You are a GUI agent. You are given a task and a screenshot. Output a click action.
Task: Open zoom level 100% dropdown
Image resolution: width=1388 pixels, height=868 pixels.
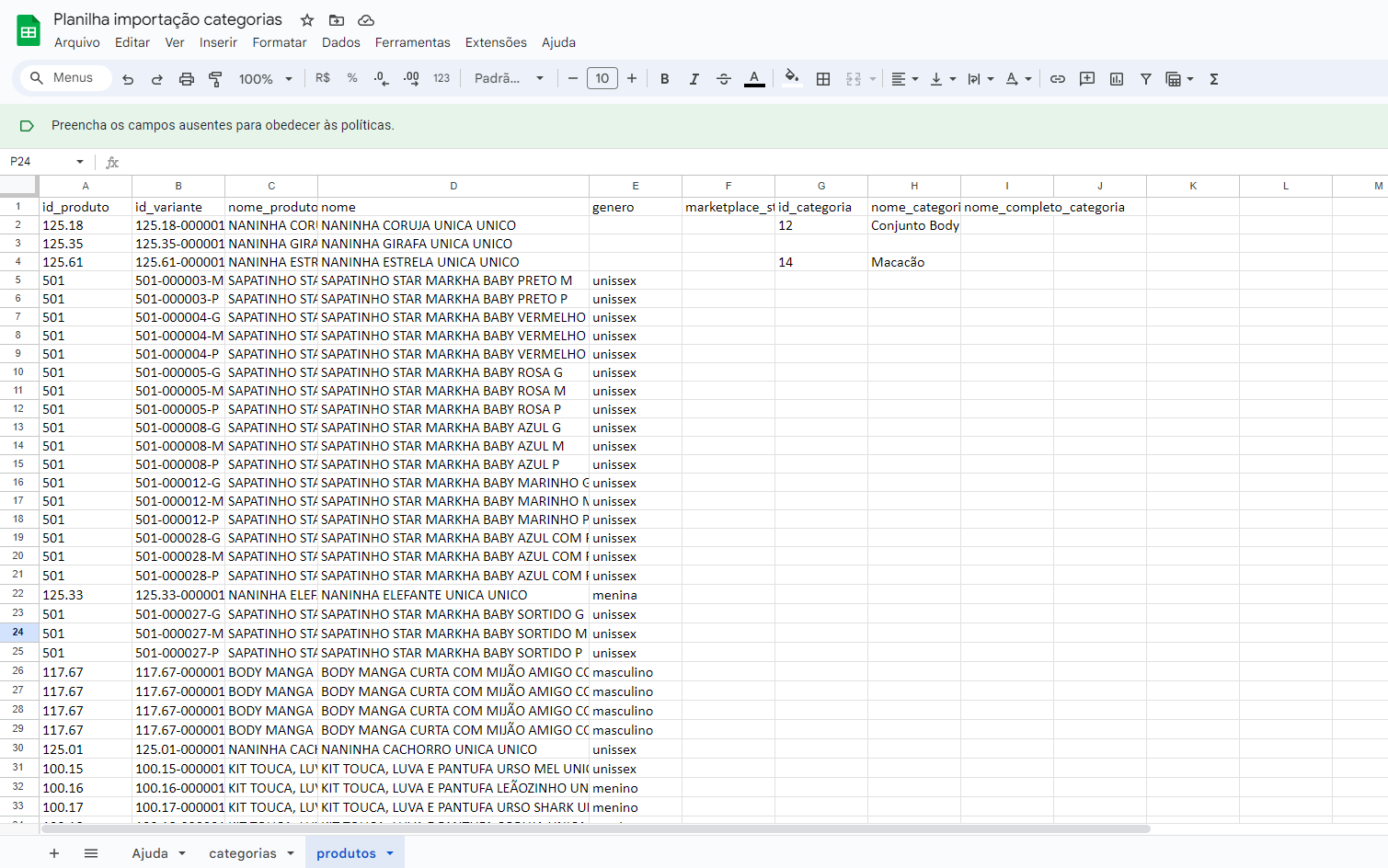click(x=265, y=79)
